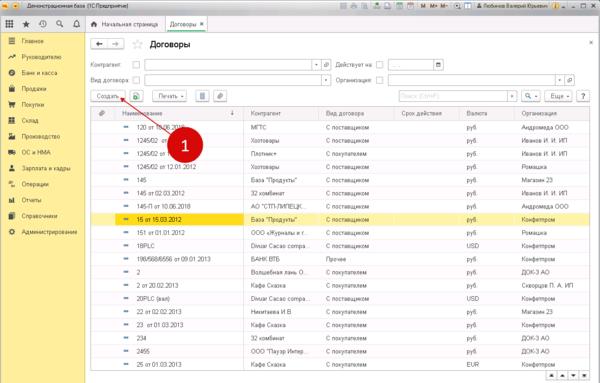Open notifications bell icon
The image size is (600, 383).
tap(77, 24)
